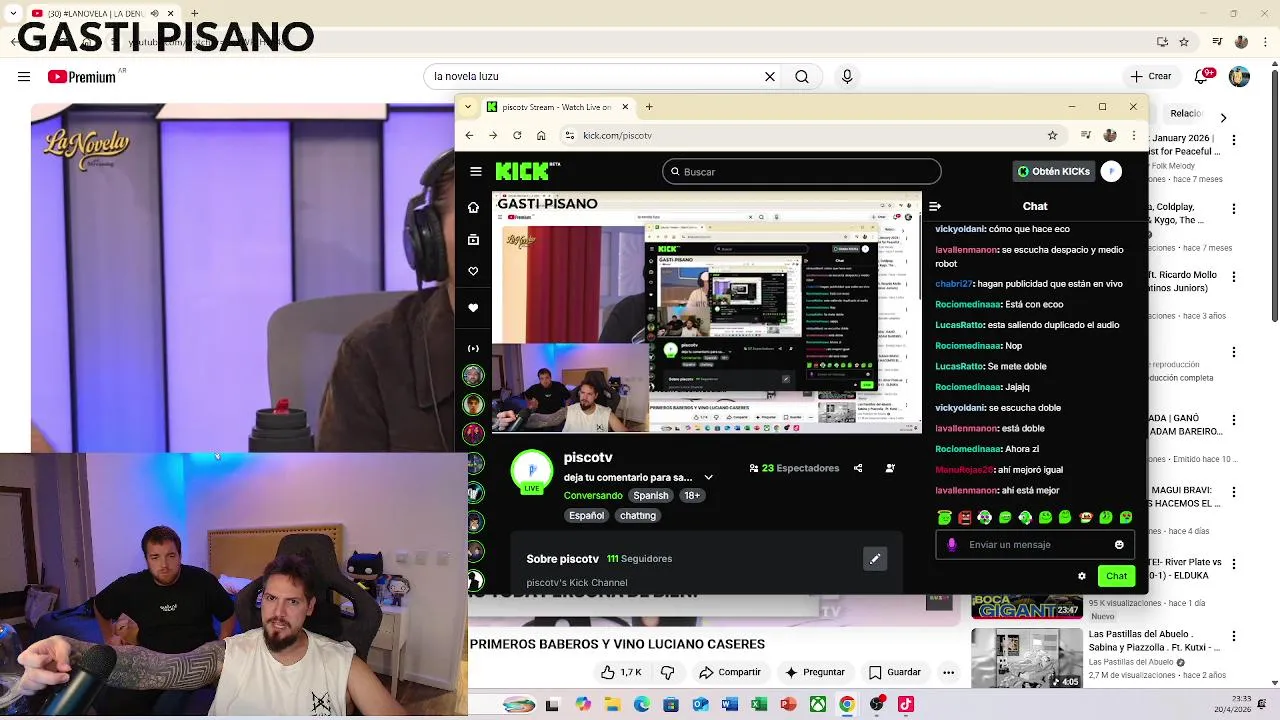Open Las Pastillas del Abuelo video thumbnail
Image resolution: width=1280 pixels, height=720 pixels.
[1027, 658]
